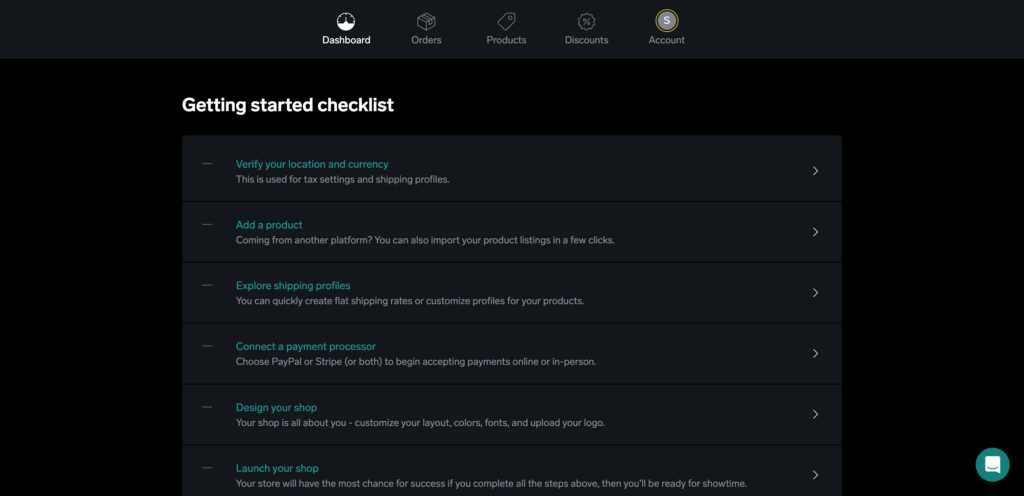Open chevron for Connect a payment processor
Screen dimensions: 1024x496
tap(815, 353)
